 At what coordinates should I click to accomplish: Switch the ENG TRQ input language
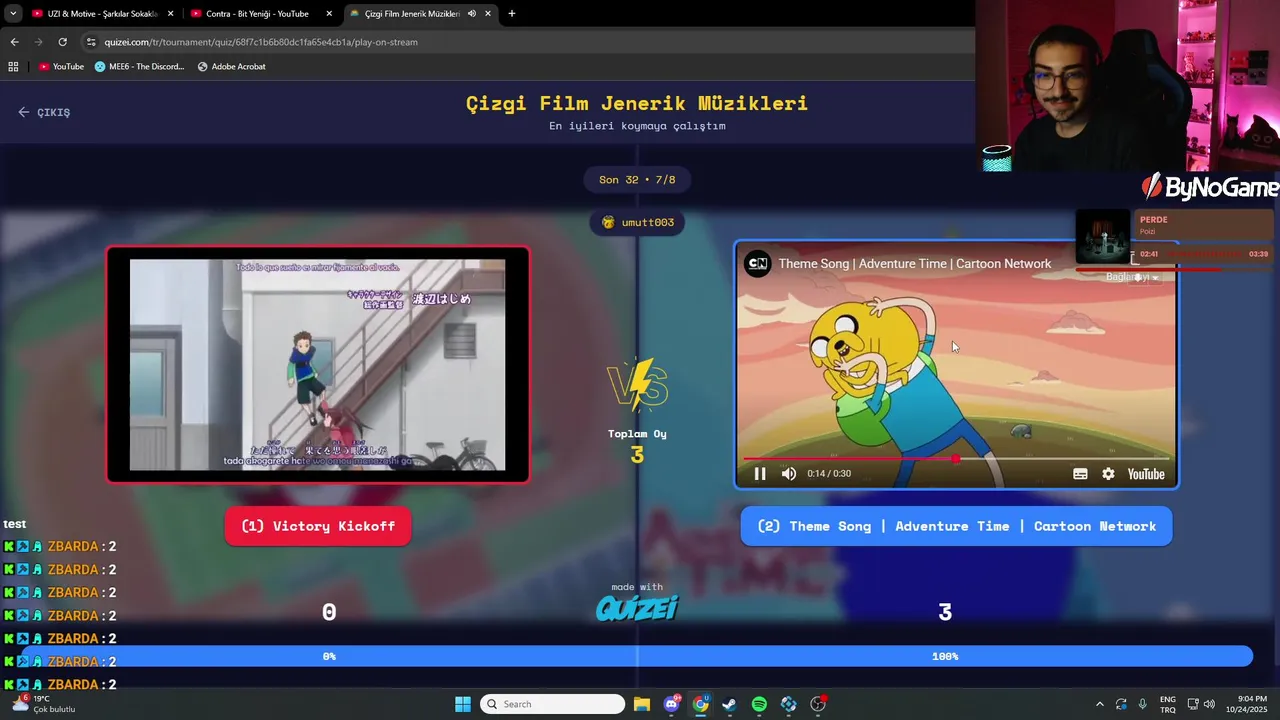tap(1167, 704)
